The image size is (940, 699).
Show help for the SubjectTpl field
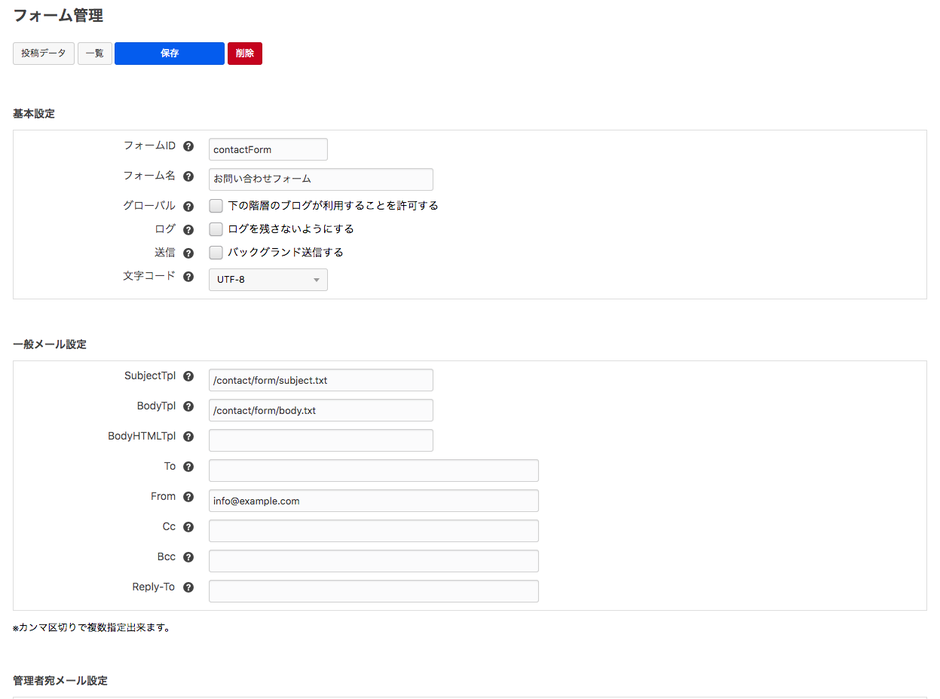pyautogui.click(x=188, y=377)
